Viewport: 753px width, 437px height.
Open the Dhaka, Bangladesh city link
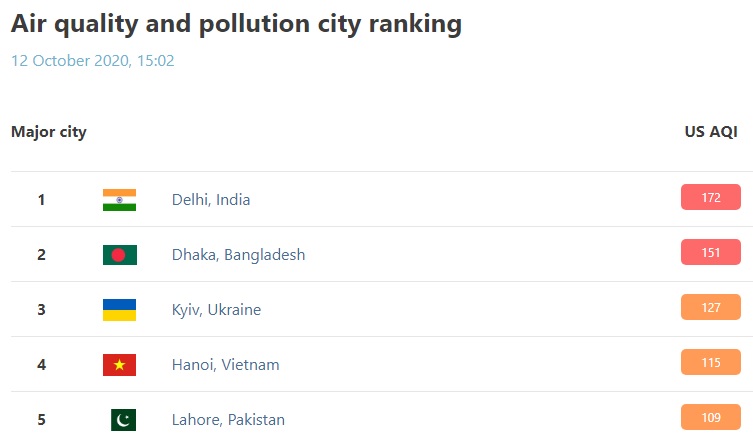238,255
